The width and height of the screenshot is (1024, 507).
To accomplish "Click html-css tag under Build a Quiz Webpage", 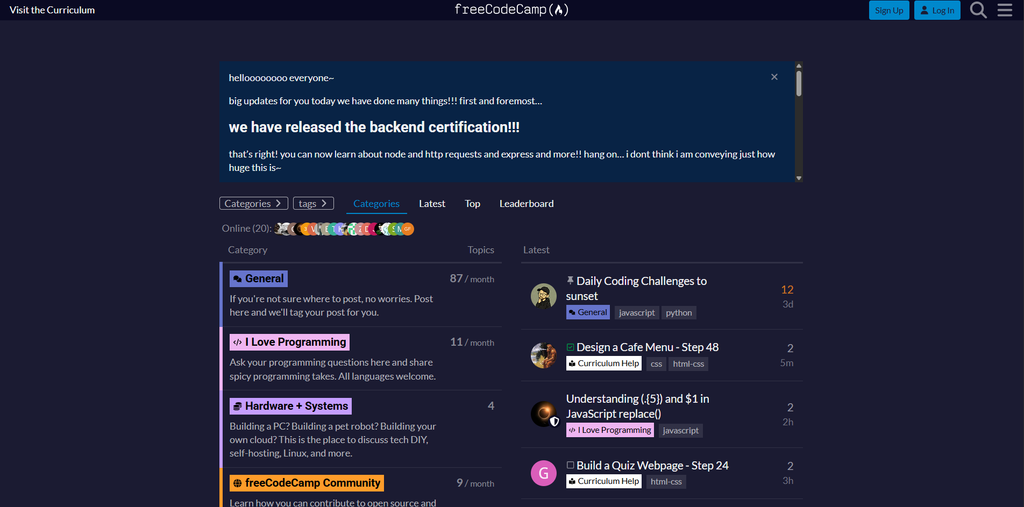I will [666, 482].
